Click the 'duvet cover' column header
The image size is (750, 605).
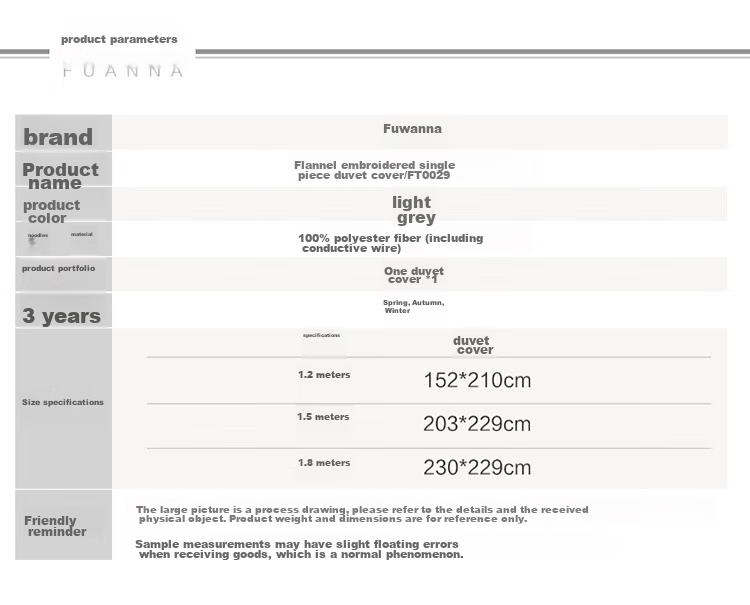click(473, 345)
